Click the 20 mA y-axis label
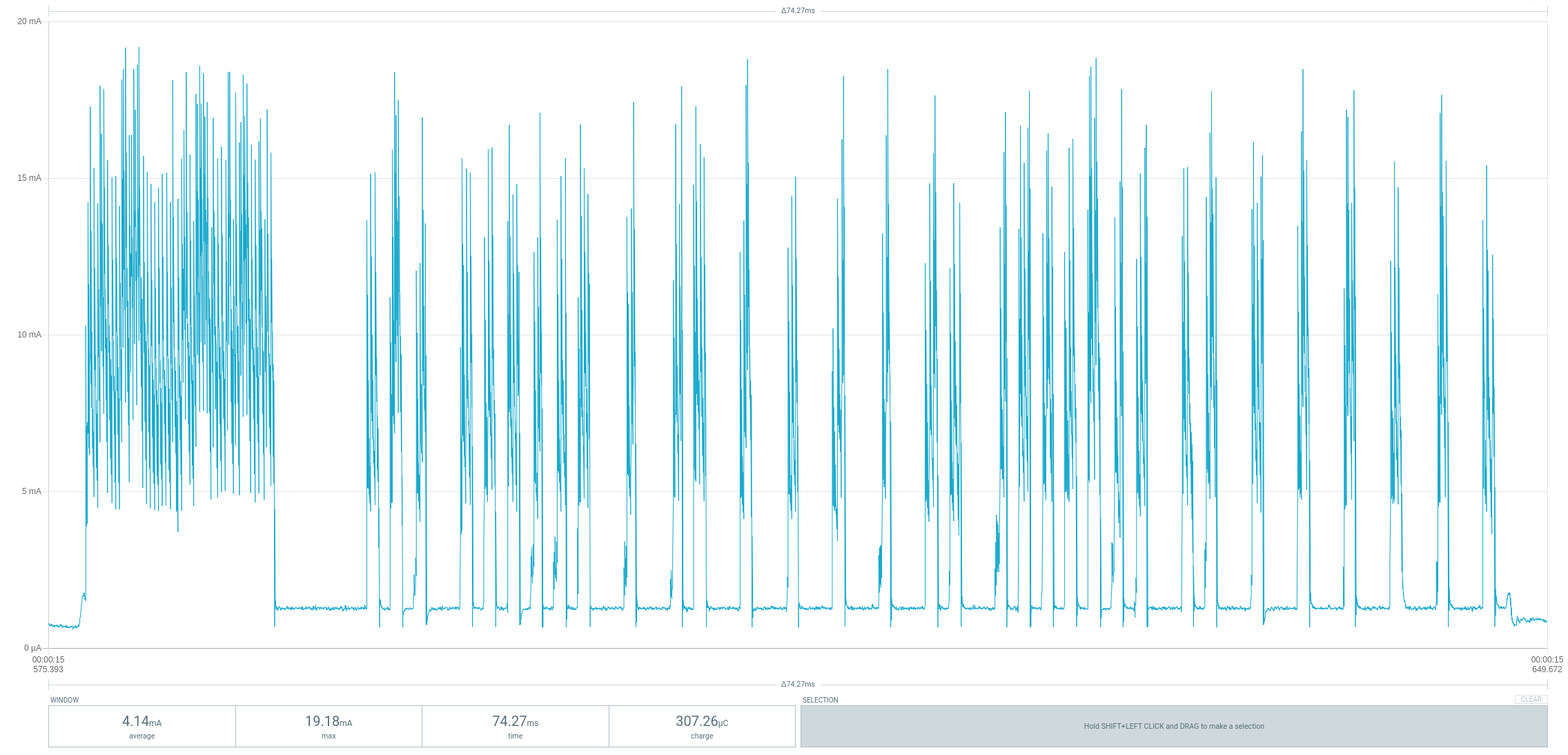The image size is (1568, 755). point(29,21)
